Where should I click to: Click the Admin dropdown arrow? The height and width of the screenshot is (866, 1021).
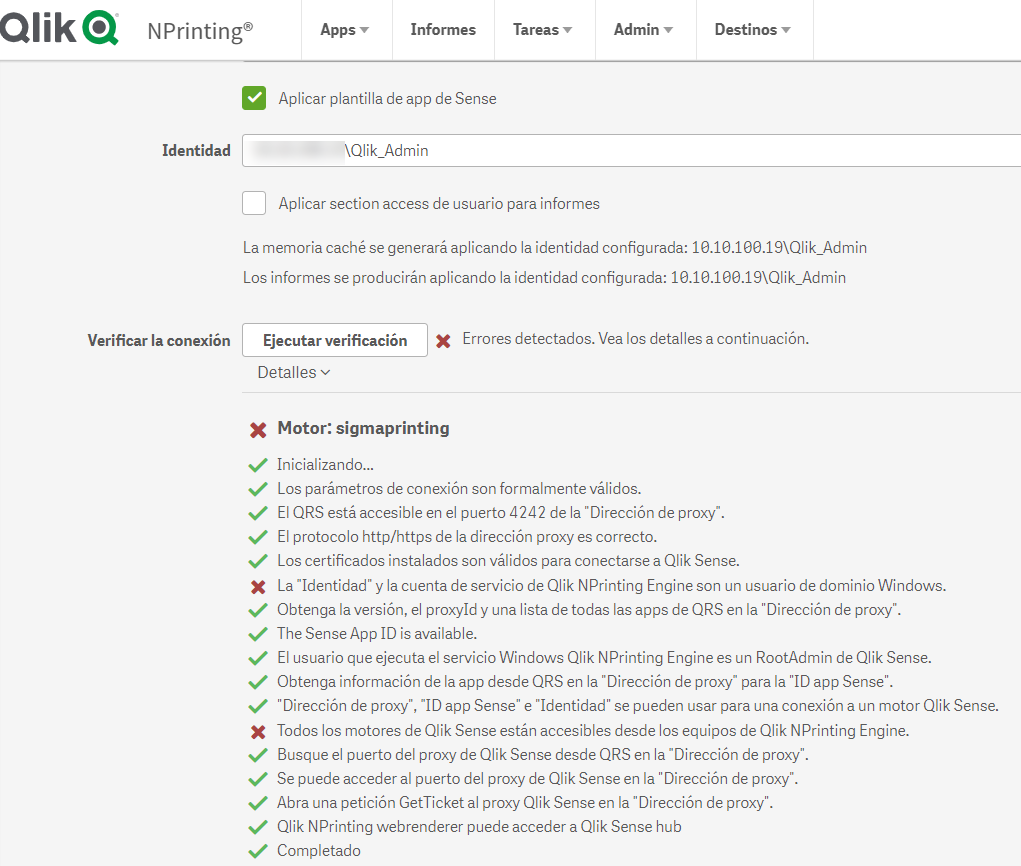[x=668, y=31]
